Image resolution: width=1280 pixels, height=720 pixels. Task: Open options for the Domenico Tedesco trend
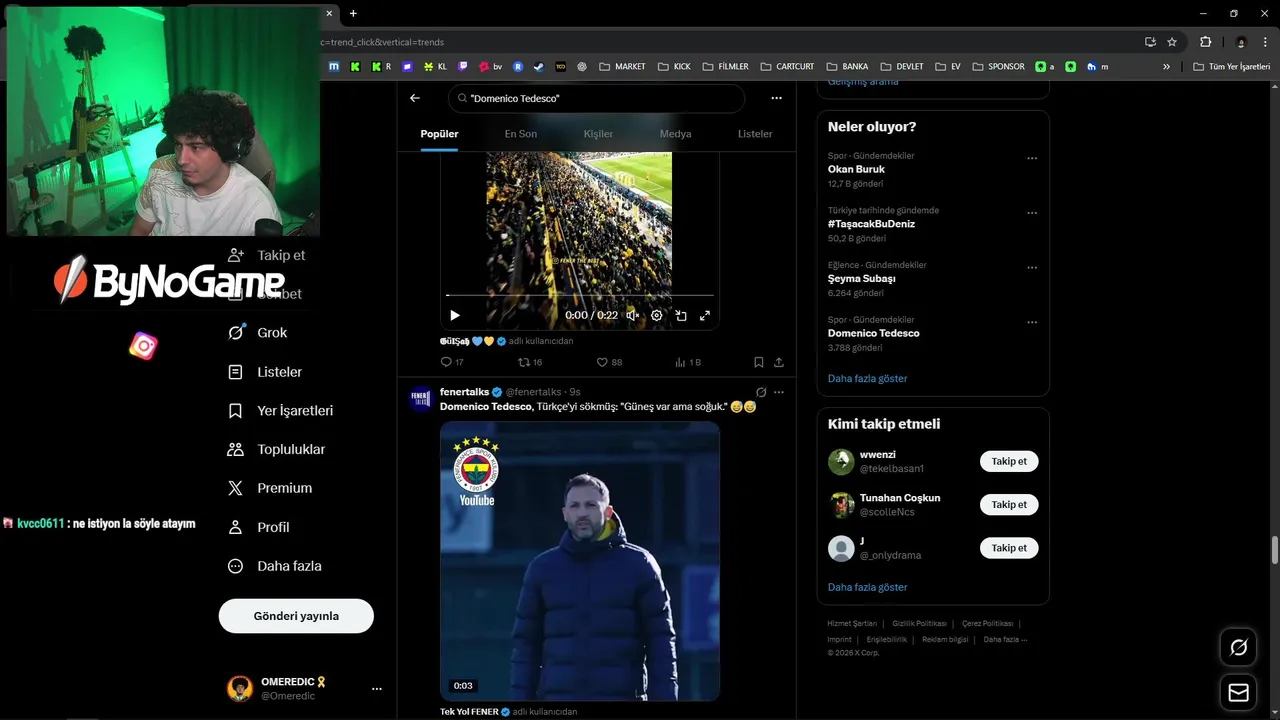(1032, 322)
